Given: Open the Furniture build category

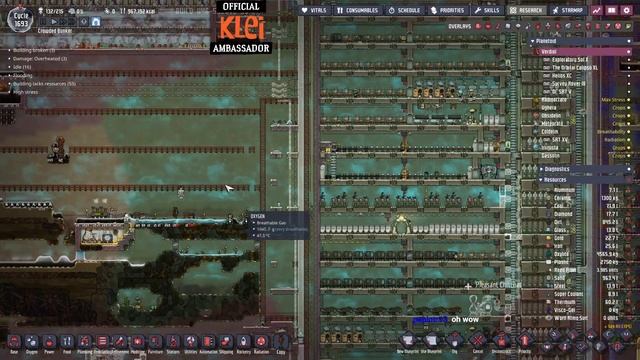Looking at the screenshot, I should (x=155, y=343).
